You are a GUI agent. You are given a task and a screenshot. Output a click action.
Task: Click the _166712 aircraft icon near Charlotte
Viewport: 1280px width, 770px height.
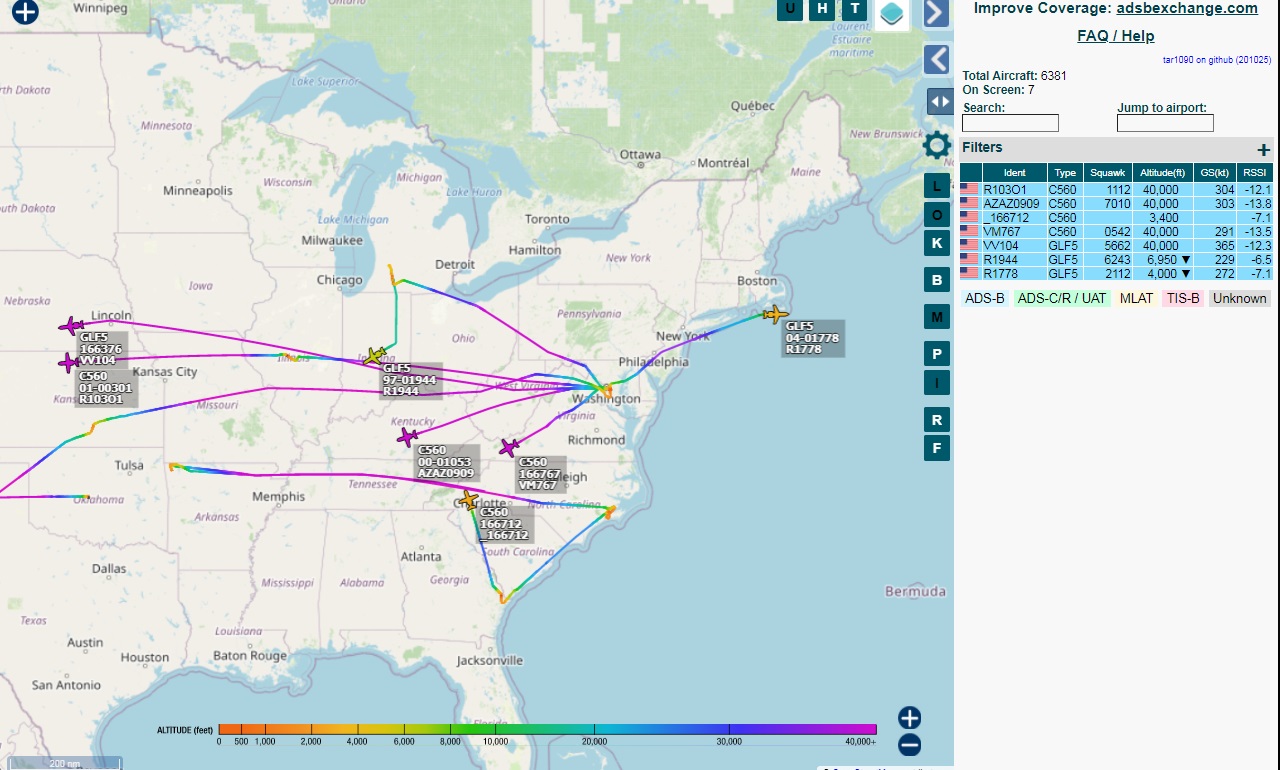[x=468, y=500]
